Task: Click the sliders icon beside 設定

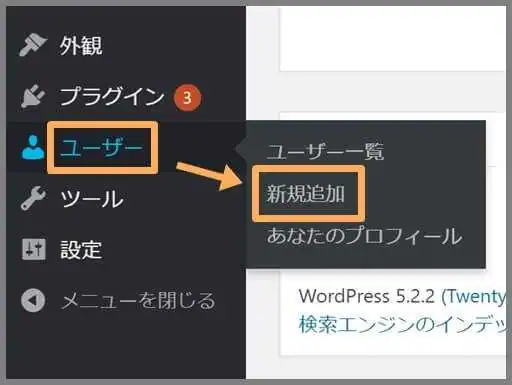Action: pos(34,249)
